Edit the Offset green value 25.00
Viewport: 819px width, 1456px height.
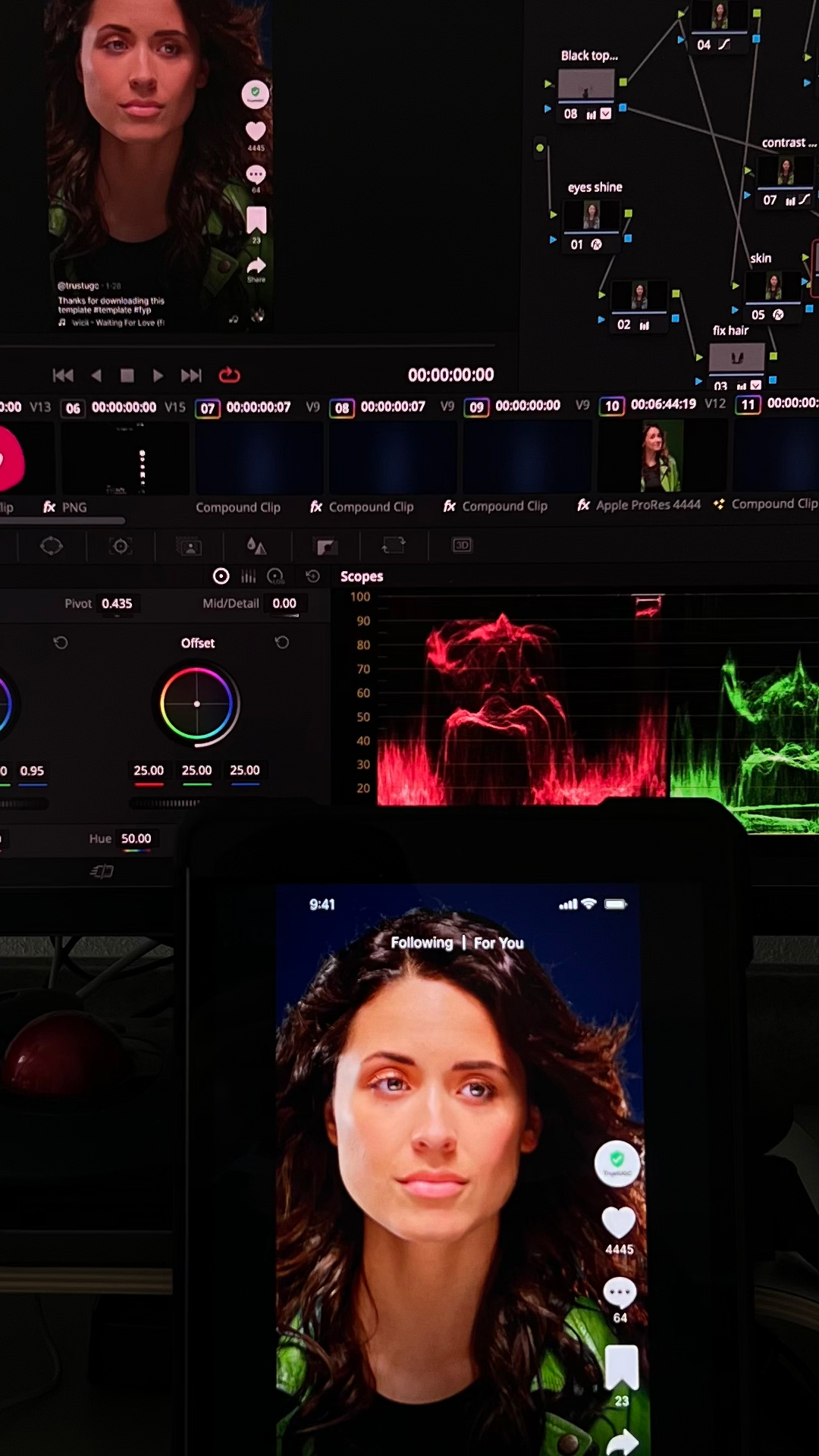tap(197, 770)
